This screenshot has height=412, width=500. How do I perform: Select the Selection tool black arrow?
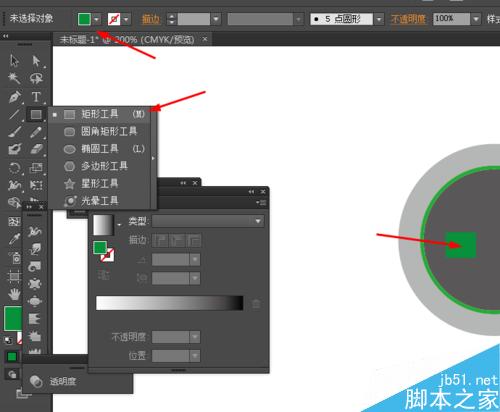click(14, 61)
